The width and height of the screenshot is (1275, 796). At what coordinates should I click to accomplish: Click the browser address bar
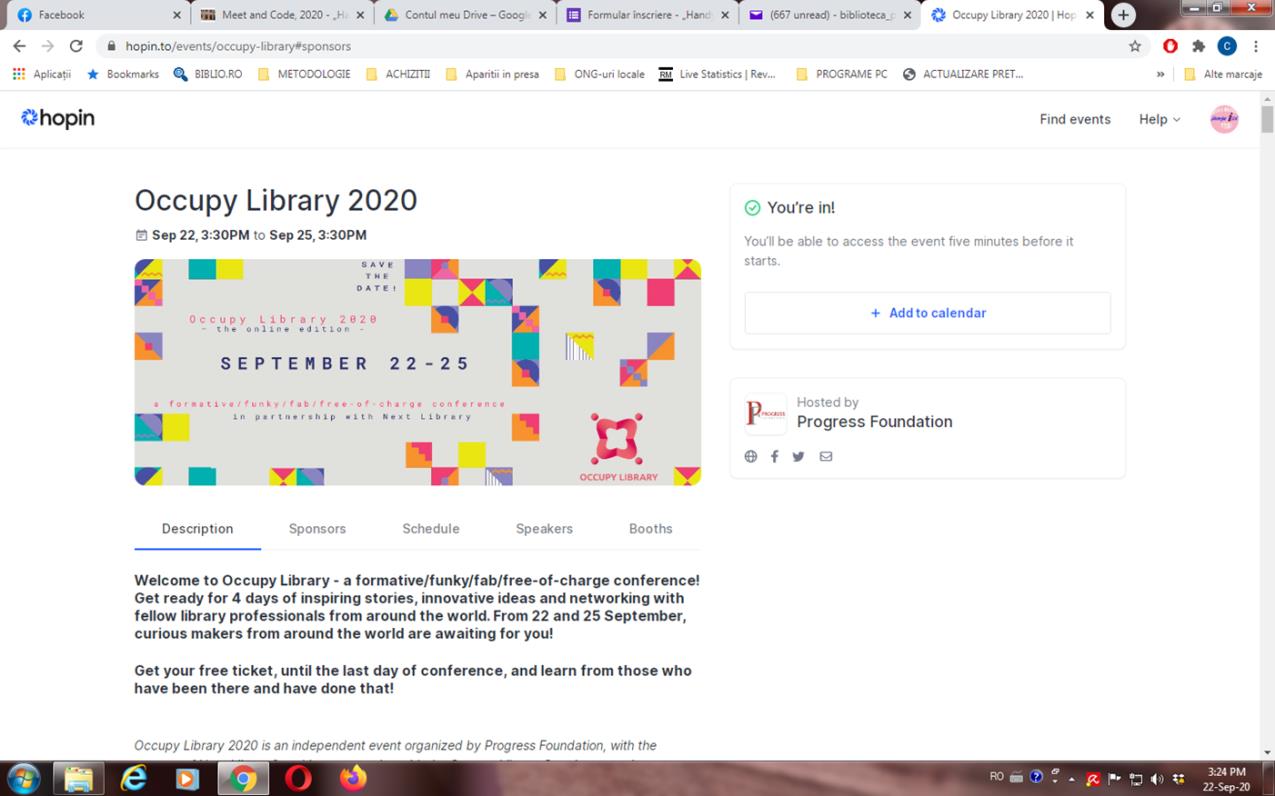[600, 46]
